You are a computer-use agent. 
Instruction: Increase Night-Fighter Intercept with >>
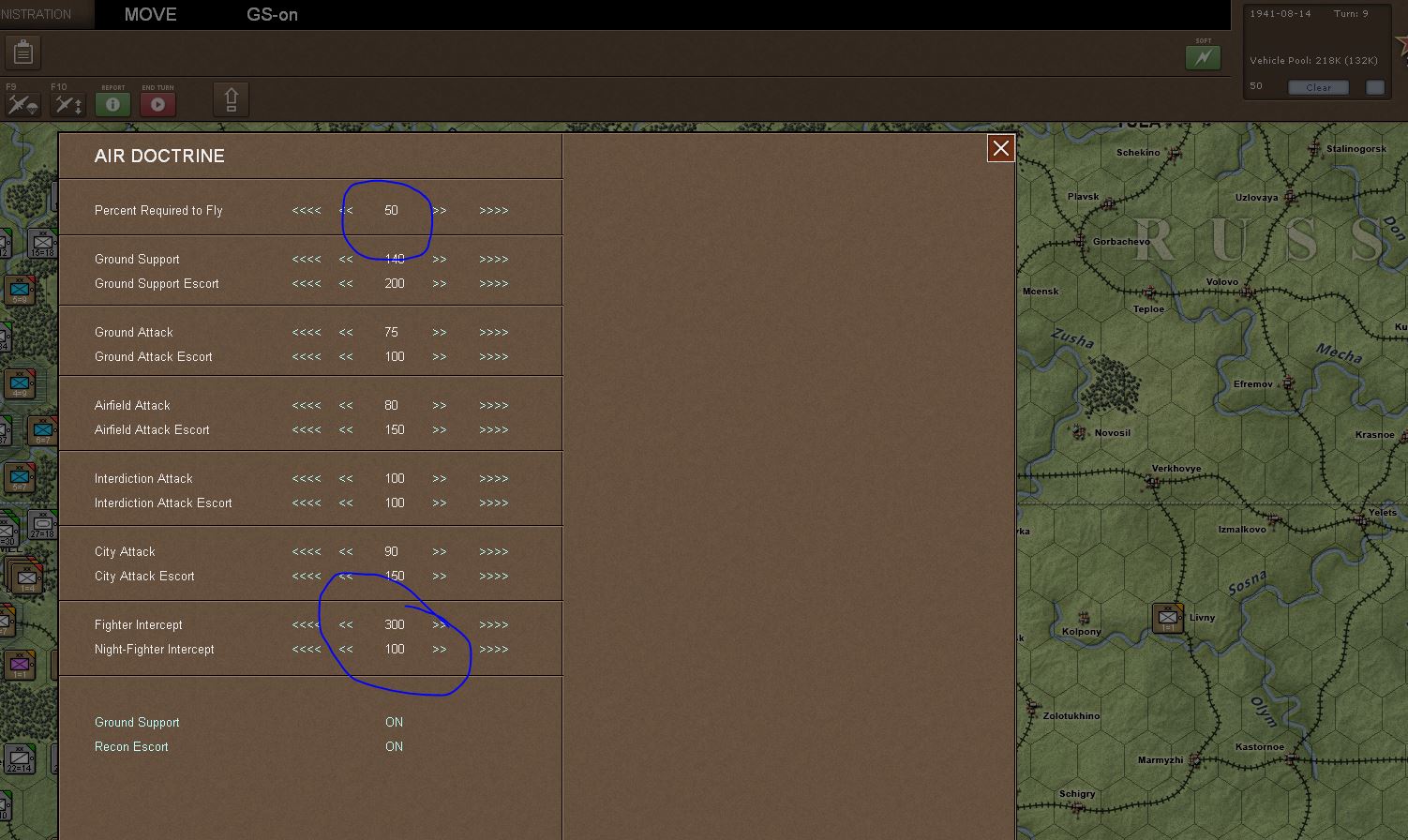pos(440,649)
